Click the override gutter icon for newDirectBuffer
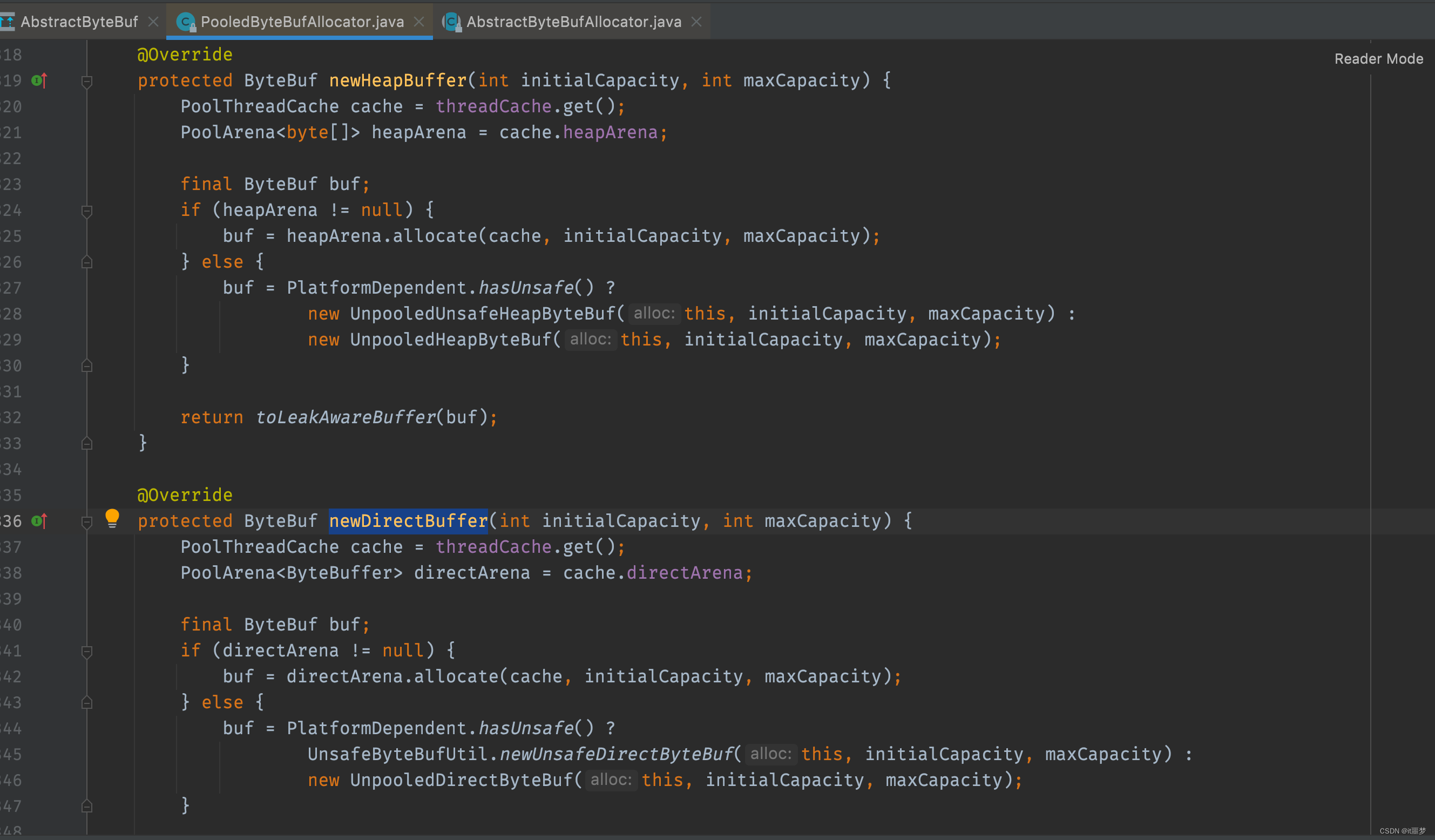 (39, 521)
